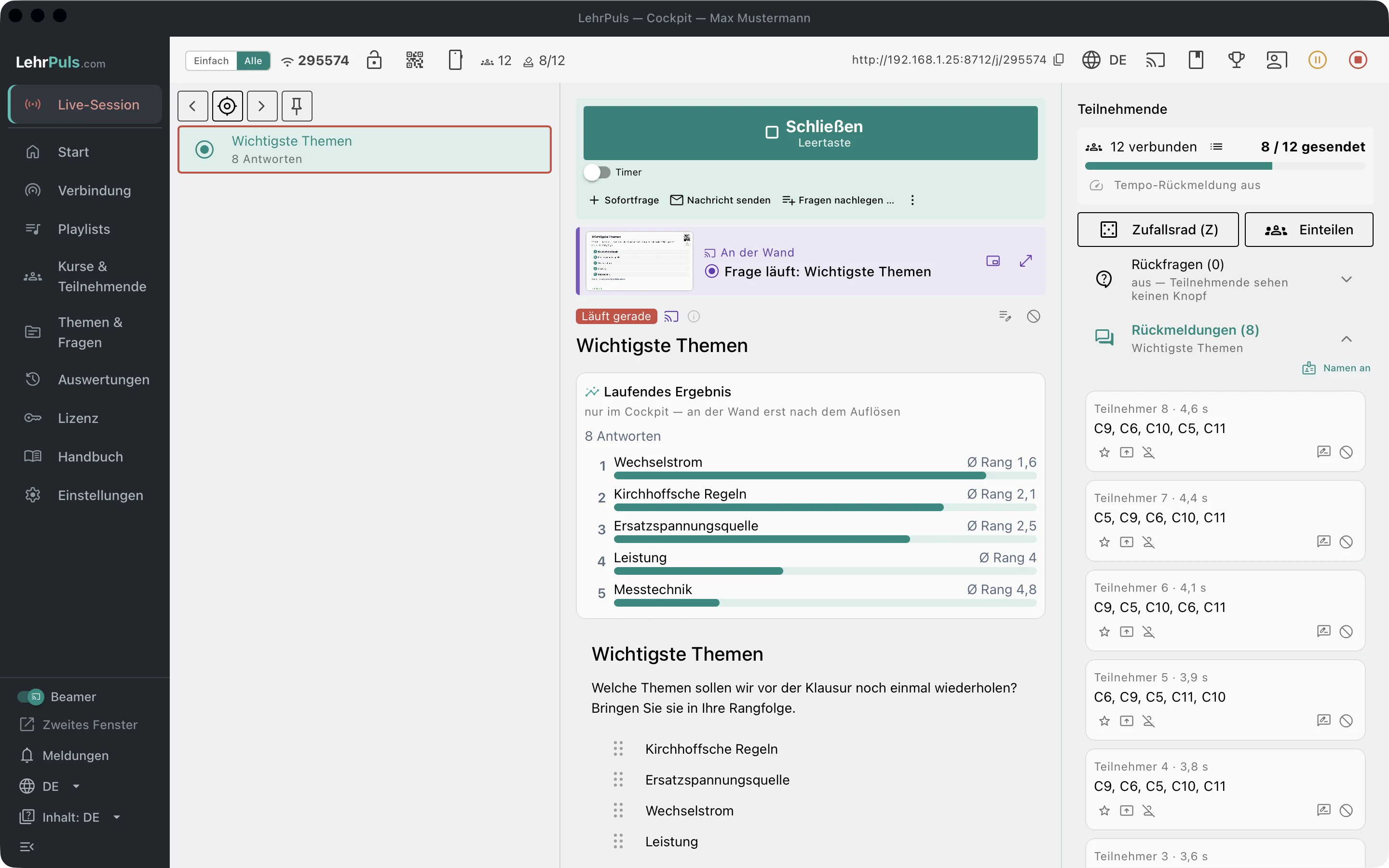Select the Wichtigste Themen question radio row

click(x=365, y=149)
